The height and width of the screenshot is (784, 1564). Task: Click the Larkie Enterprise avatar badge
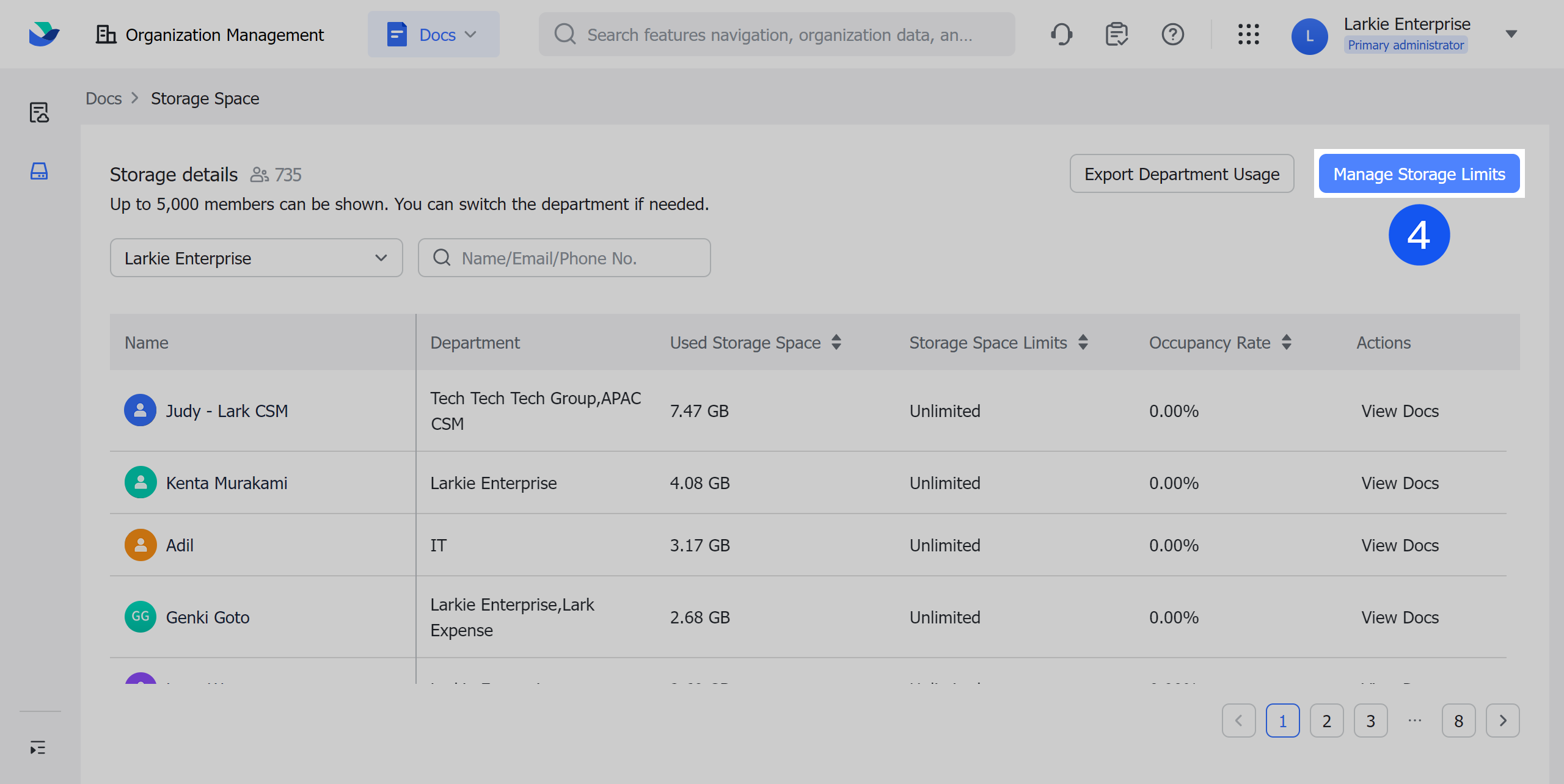(1309, 35)
